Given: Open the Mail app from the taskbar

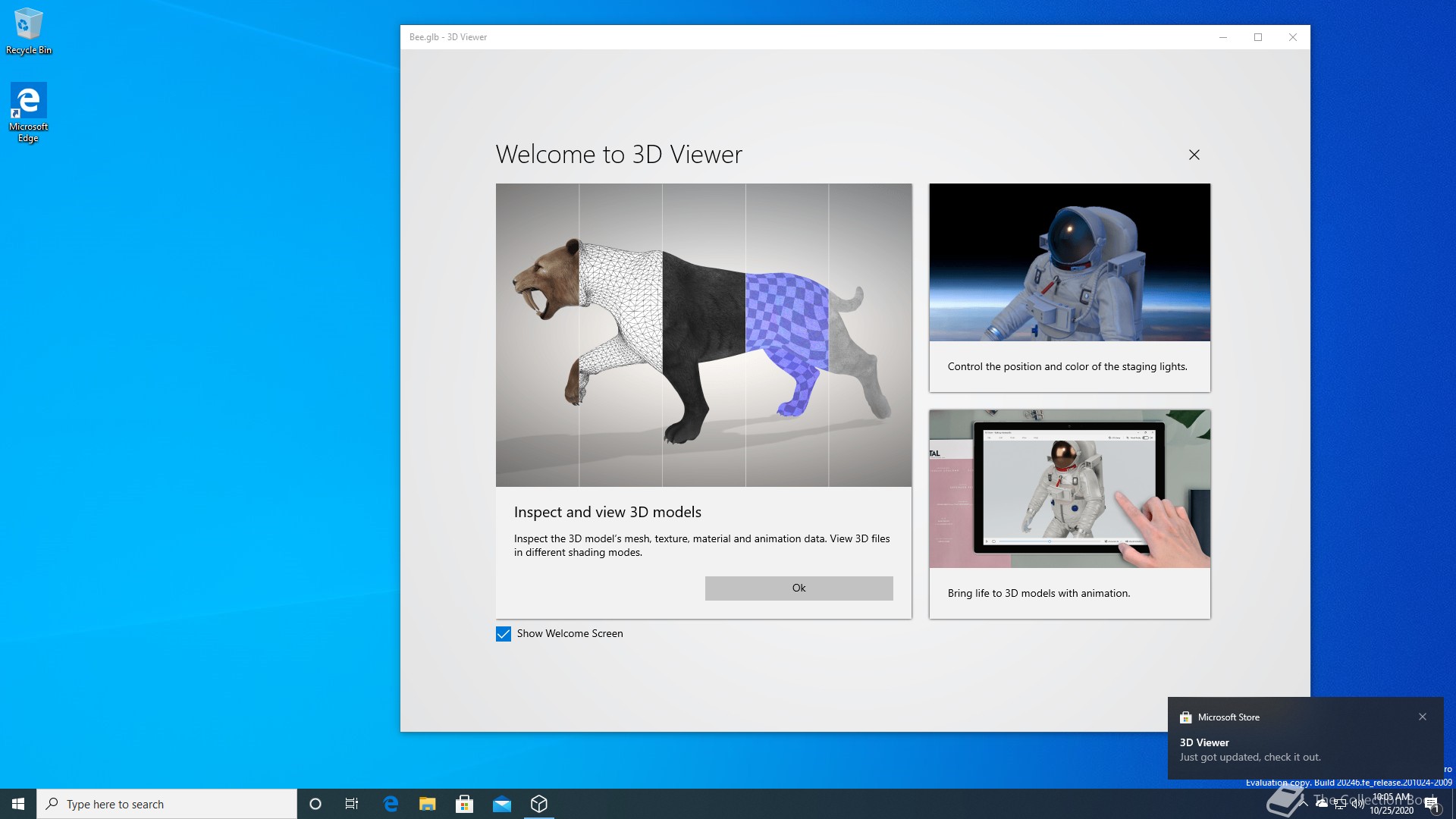Looking at the screenshot, I should (x=502, y=804).
